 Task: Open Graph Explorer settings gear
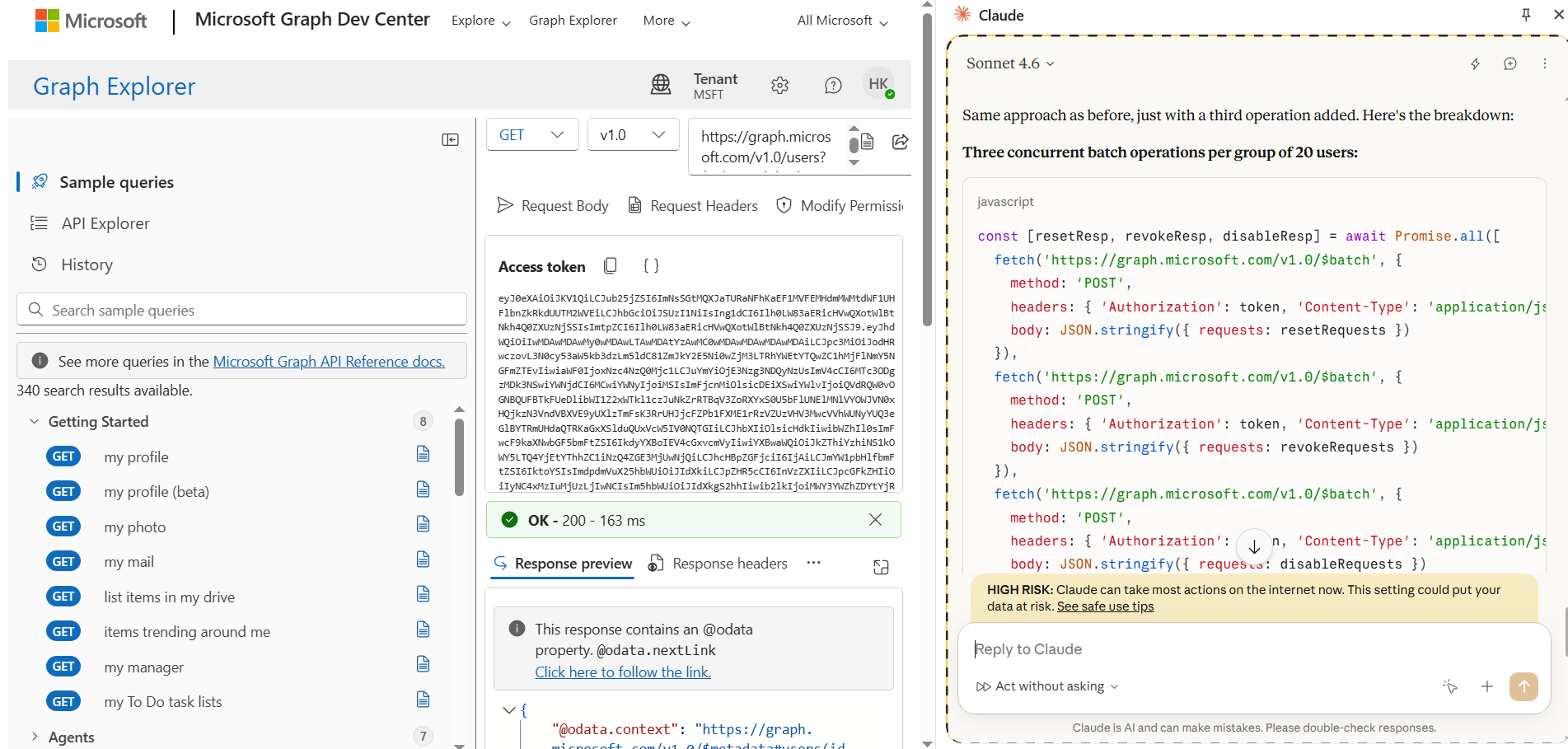click(x=779, y=85)
